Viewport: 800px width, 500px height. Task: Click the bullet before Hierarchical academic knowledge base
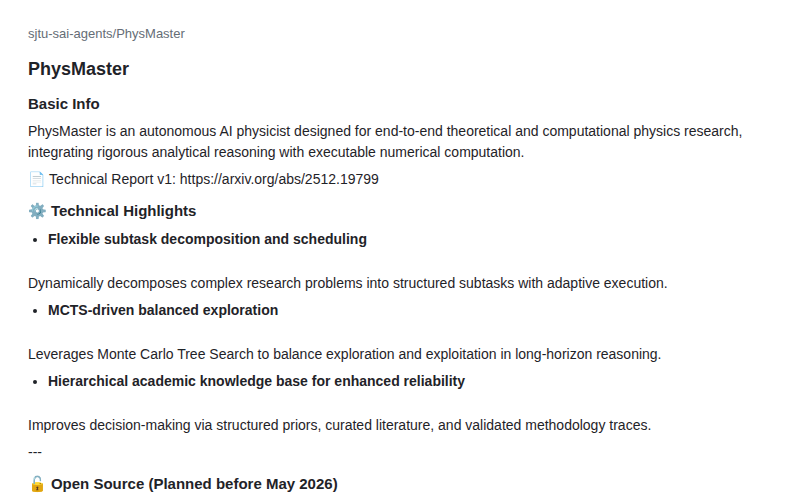point(35,382)
